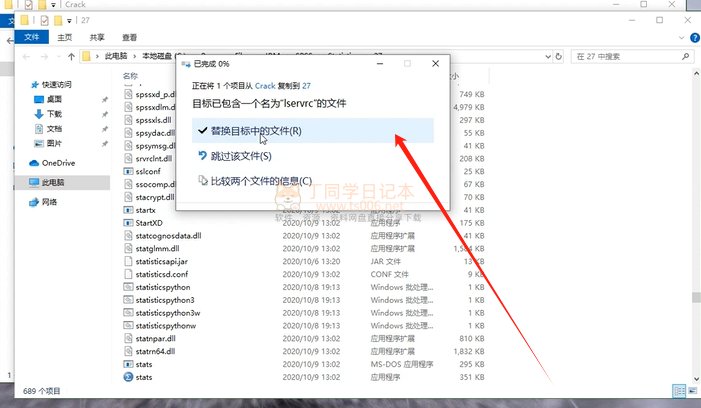Viewport: 701px width, 408px height.
Task: Select the statcognosdata.dll file
Action: [169, 236]
